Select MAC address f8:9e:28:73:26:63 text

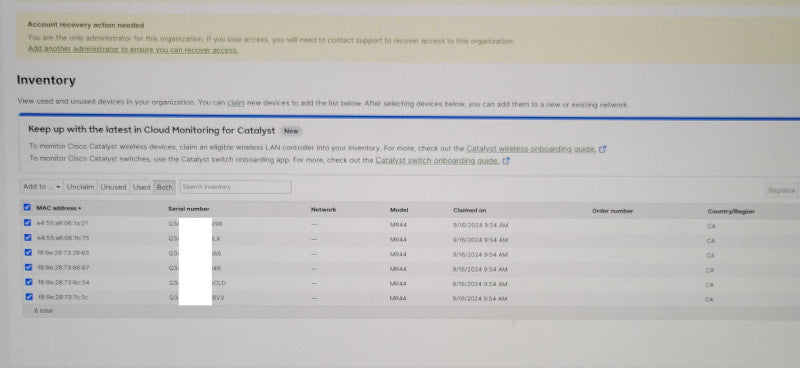click(x=64, y=253)
